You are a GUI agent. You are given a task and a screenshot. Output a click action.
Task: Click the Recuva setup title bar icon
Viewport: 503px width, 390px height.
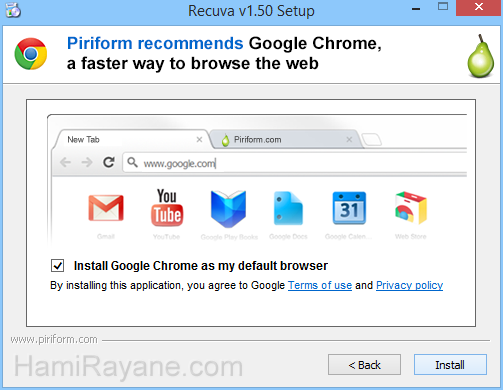[x=13, y=10]
